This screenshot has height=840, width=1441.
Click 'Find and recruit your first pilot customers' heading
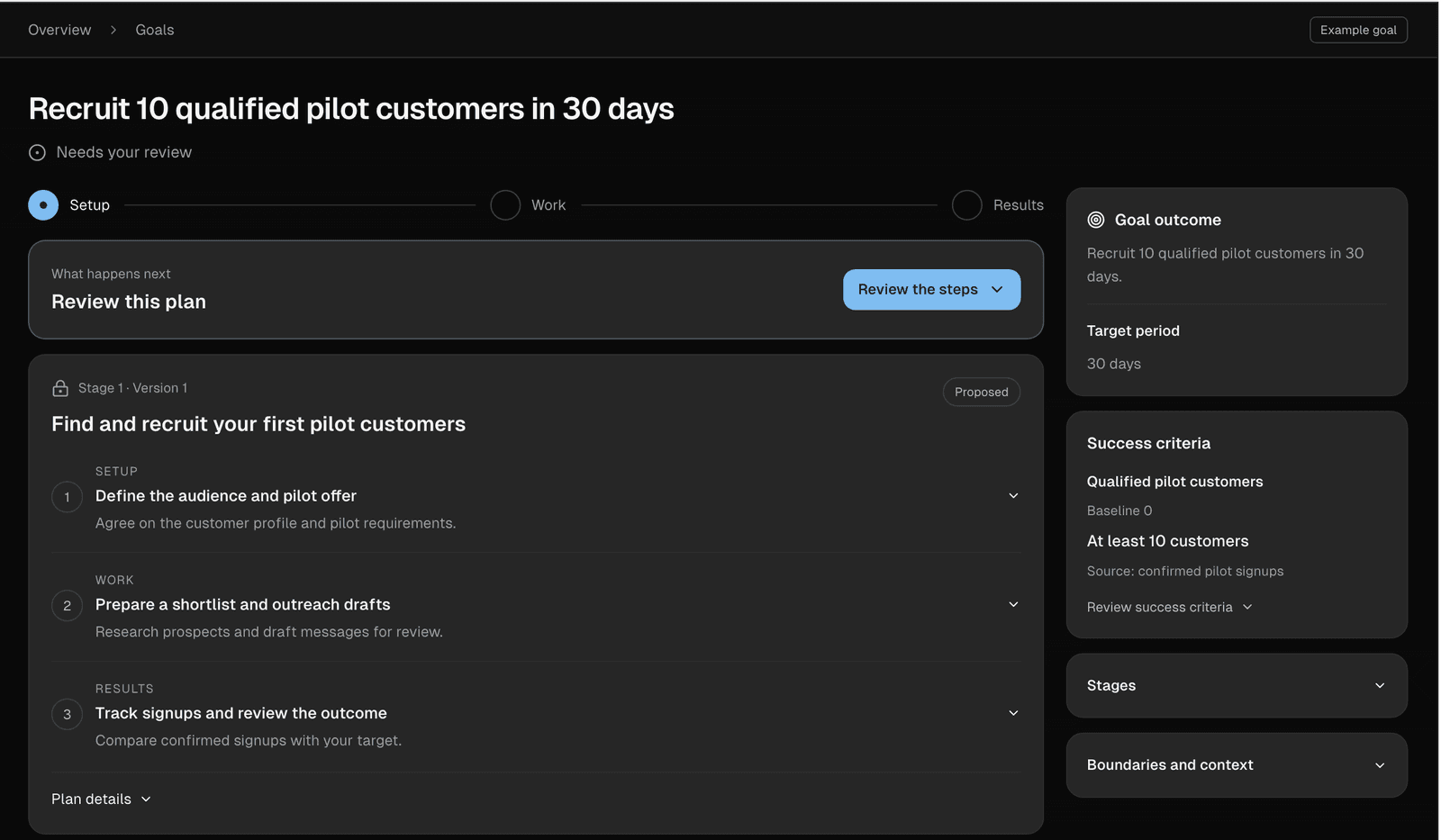(x=258, y=424)
